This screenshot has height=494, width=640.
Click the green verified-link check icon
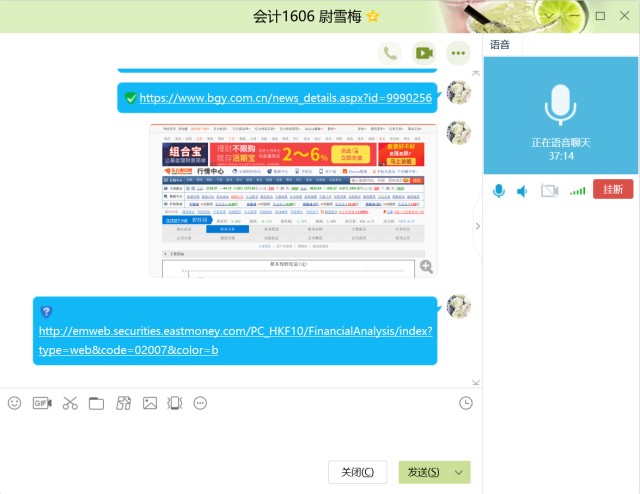point(131,98)
